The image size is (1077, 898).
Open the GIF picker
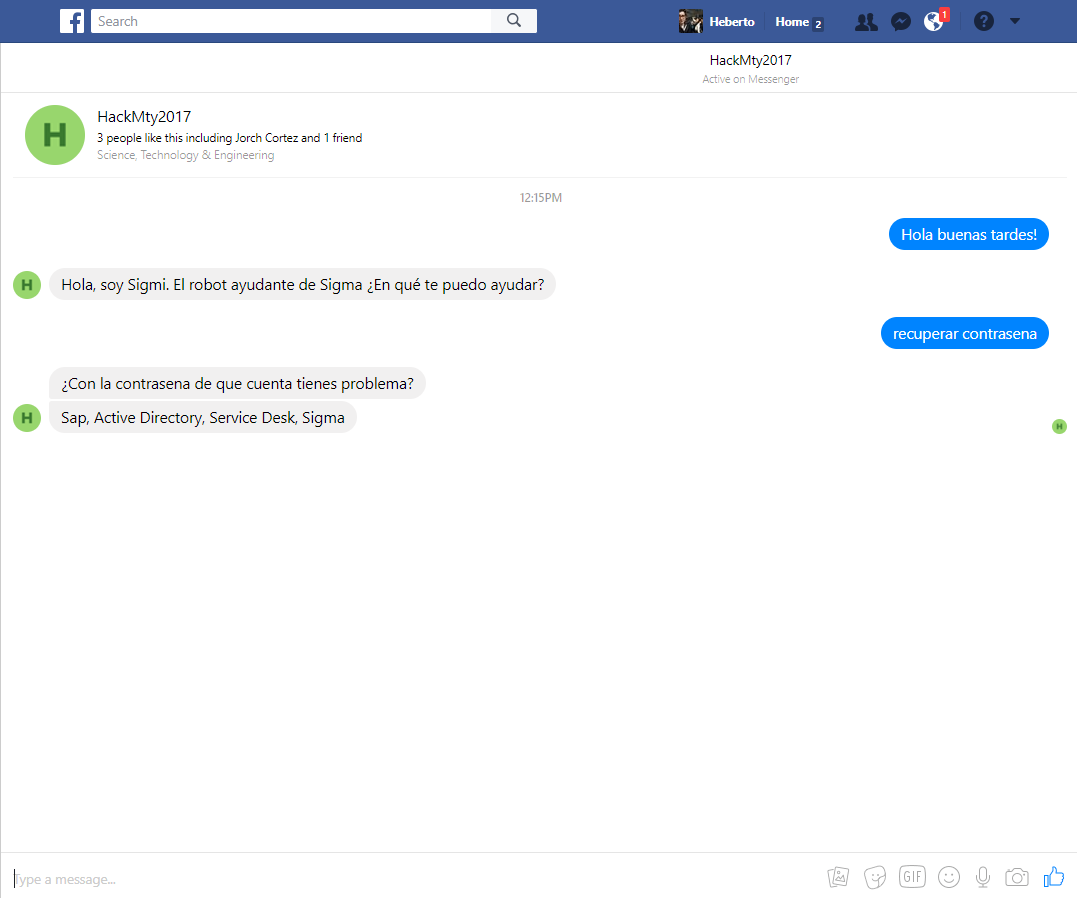912,877
